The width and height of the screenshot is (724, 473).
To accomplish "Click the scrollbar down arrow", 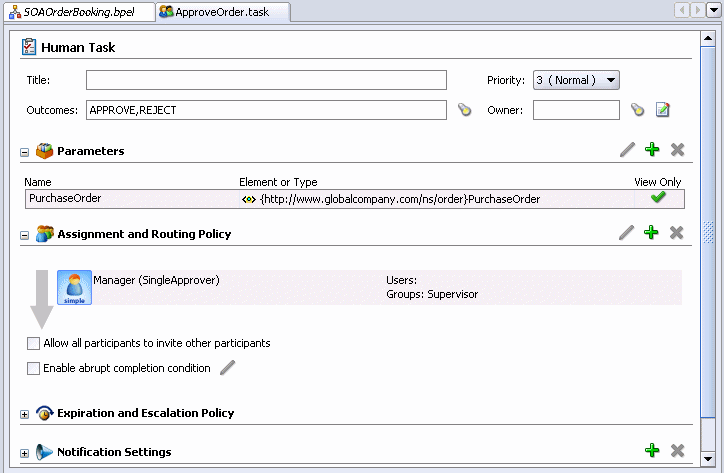I will [708, 459].
